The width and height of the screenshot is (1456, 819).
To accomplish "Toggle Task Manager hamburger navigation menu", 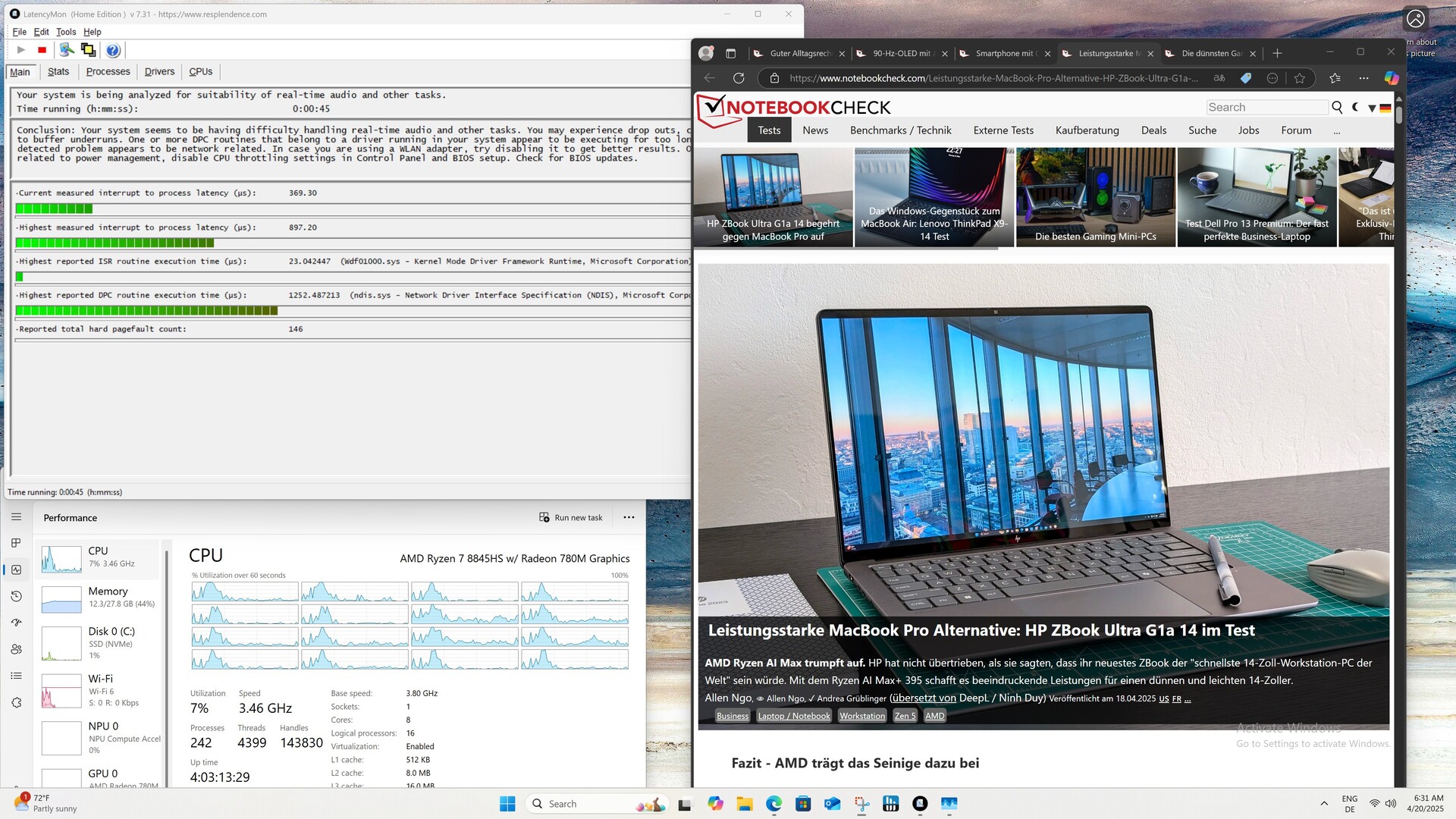I will pos(17,517).
